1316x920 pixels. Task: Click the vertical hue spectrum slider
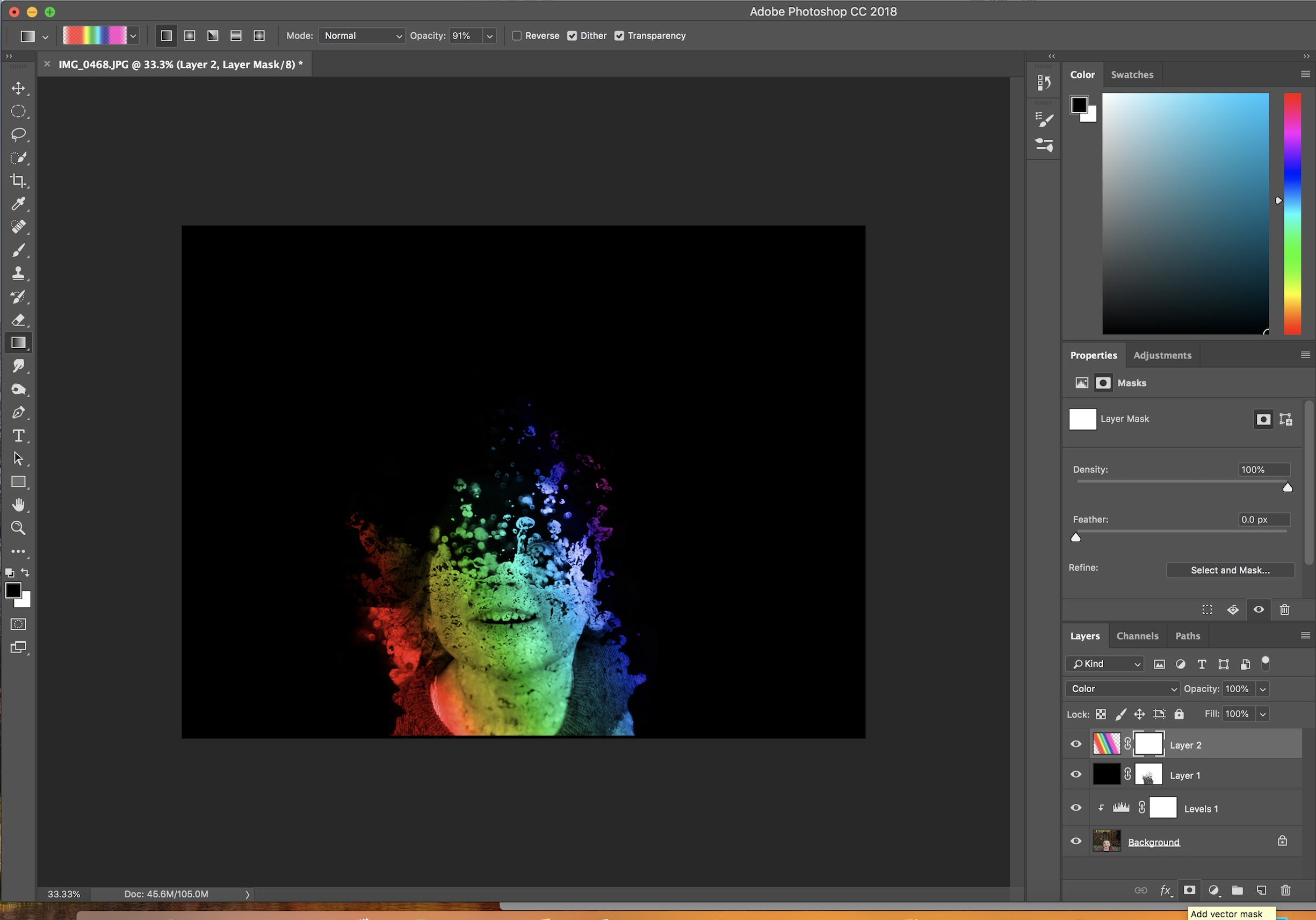(1292, 213)
